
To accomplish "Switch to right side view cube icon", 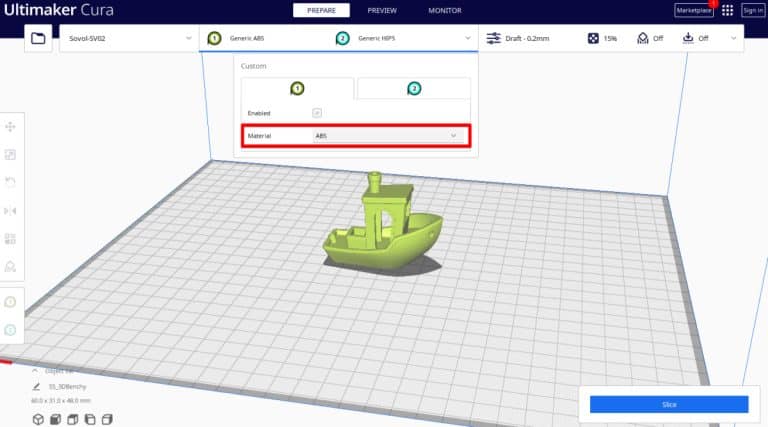I will coord(107,419).
